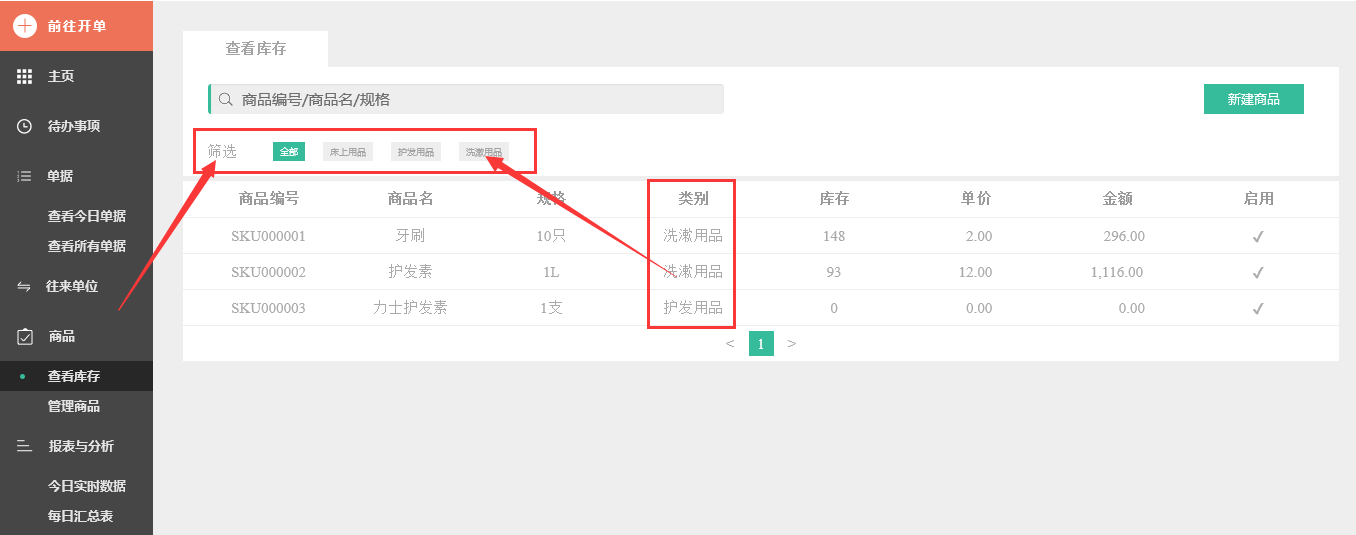Filter by 洗漱用品 category tag
Screen dimensions: 1356x535
pyautogui.click(x=484, y=152)
